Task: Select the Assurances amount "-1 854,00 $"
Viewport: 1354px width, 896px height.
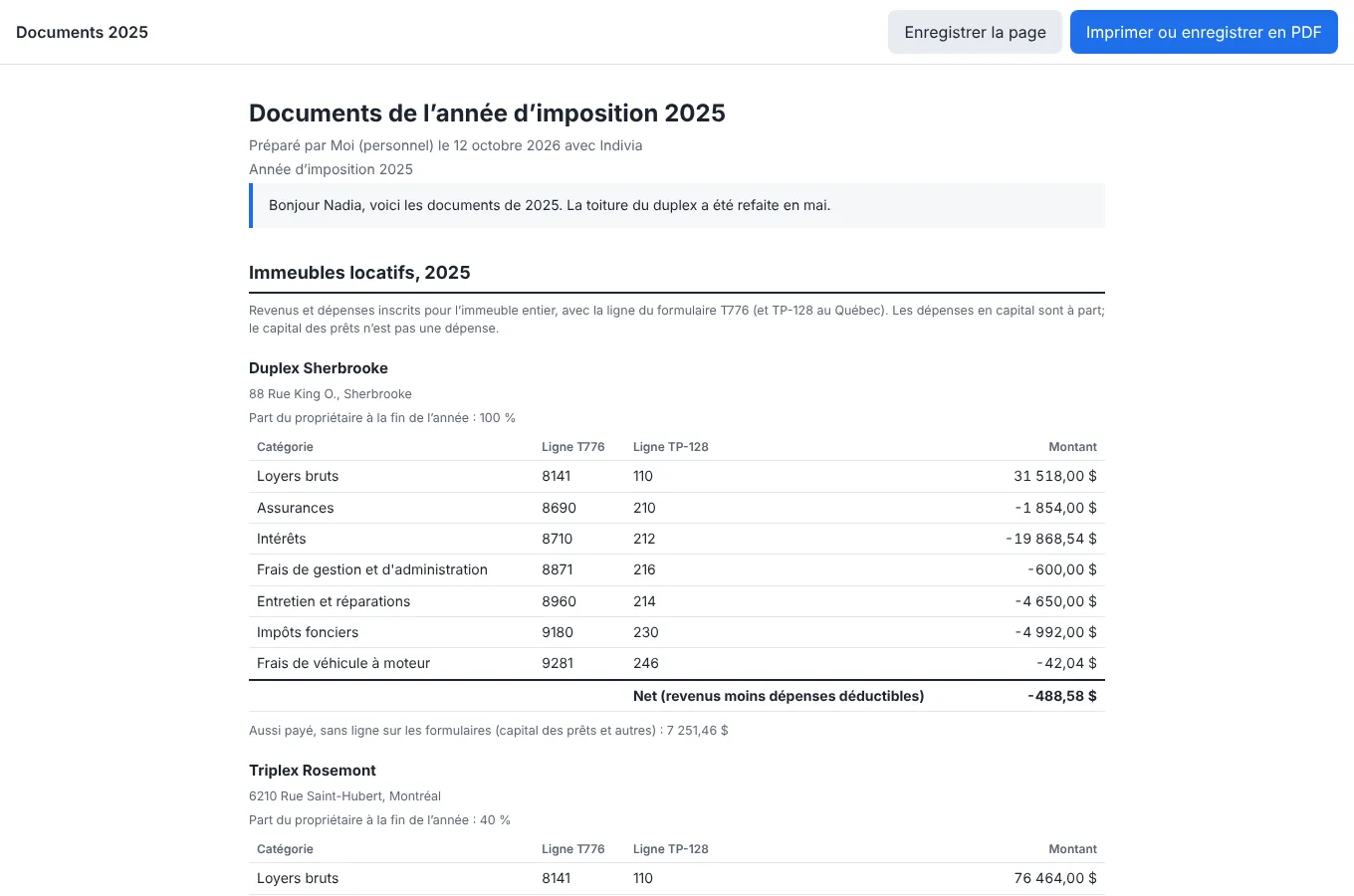Action: pyautogui.click(x=1055, y=508)
